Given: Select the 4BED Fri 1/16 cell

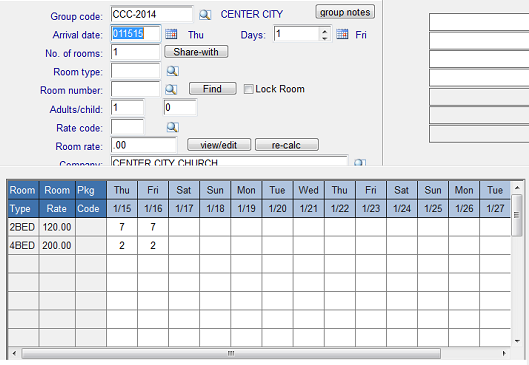Looking at the screenshot, I should pyautogui.click(x=153, y=245).
